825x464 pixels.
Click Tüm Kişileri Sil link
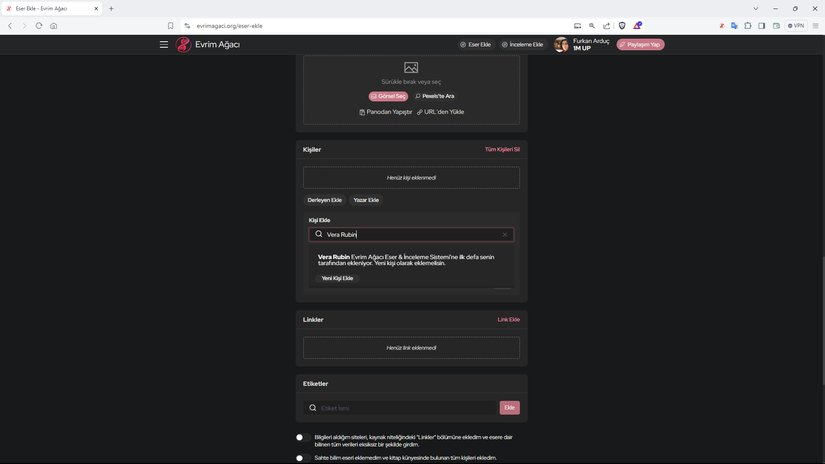(502, 149)
